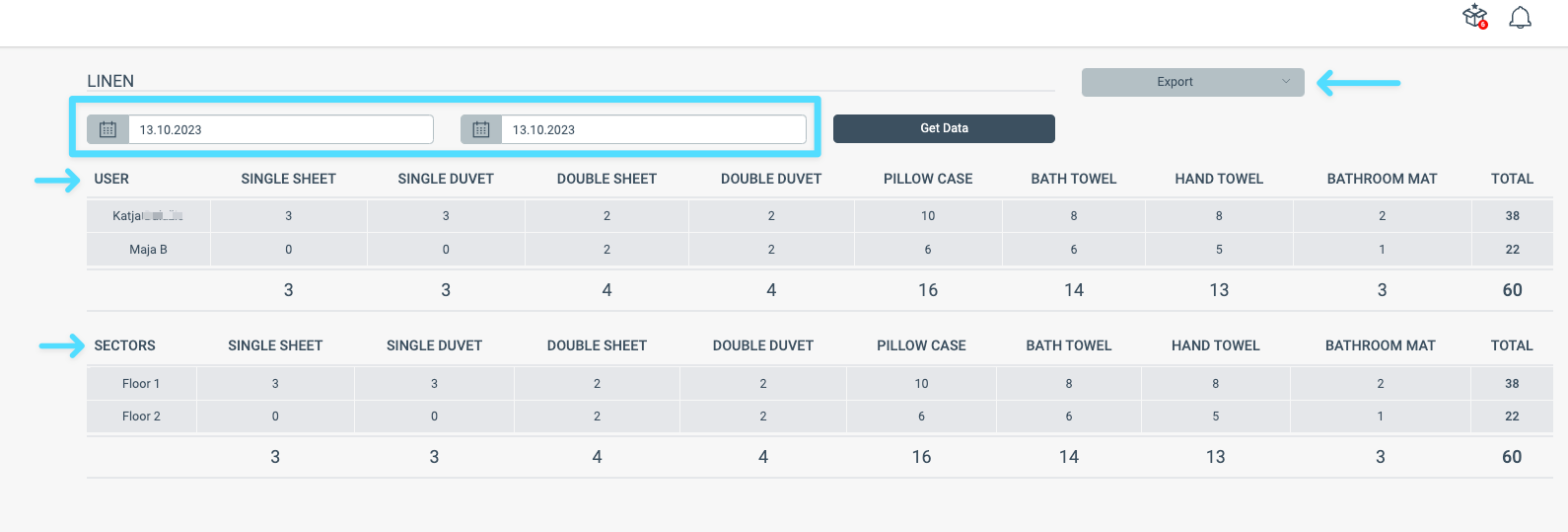Click the end date input field

[x=654, y=129]
